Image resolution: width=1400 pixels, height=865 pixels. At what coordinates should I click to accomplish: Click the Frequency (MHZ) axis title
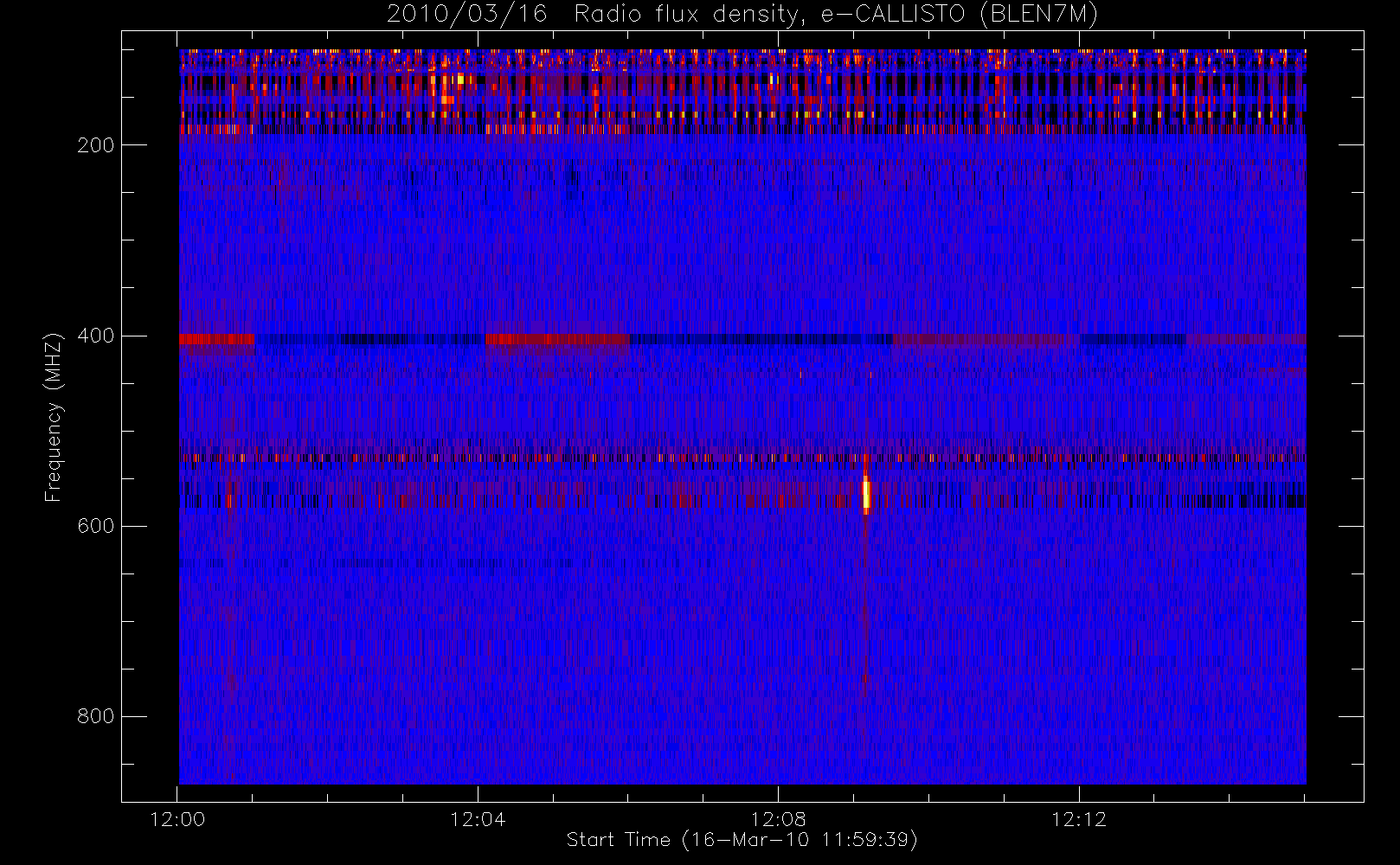click(x=55, y=417)
